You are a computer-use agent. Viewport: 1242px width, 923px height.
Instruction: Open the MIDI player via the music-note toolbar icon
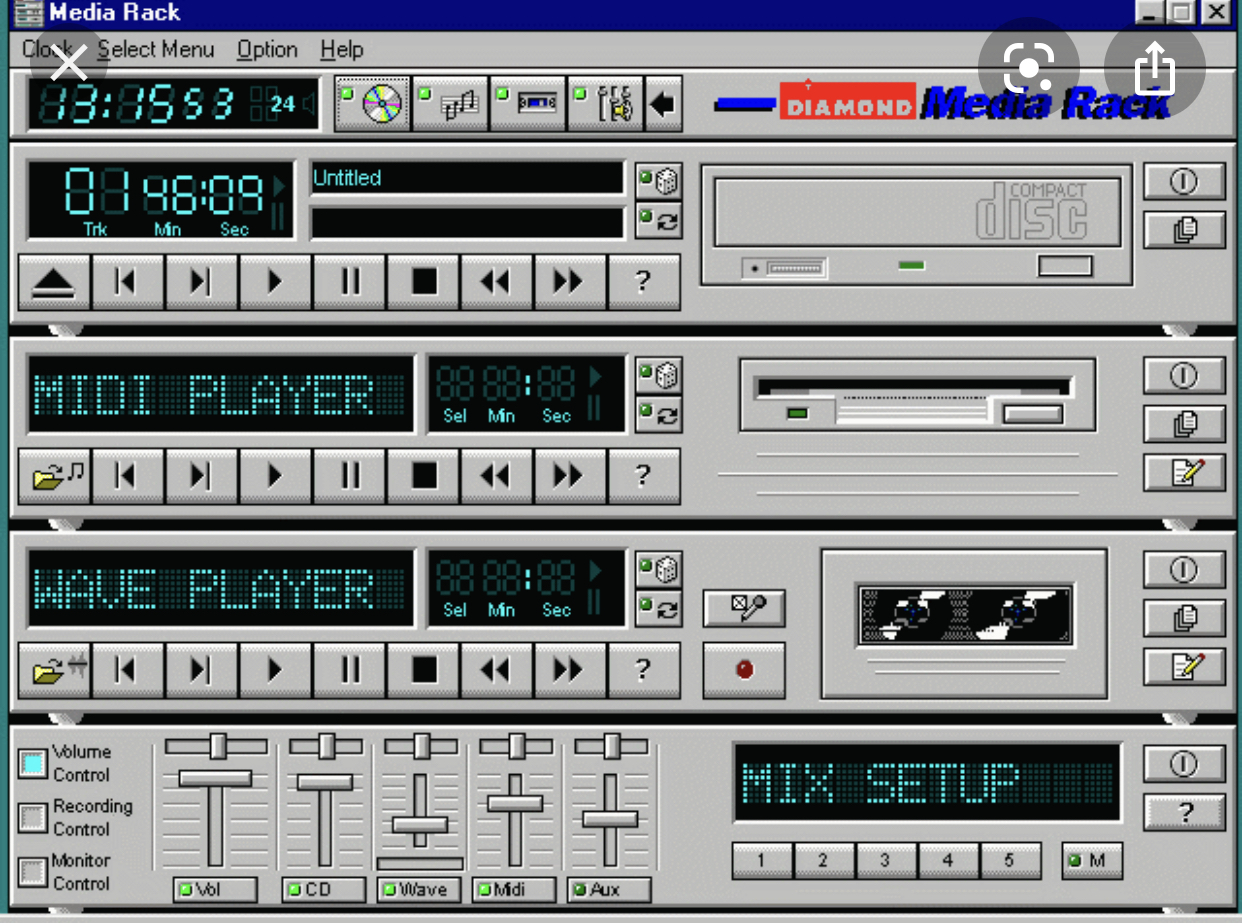point(458,103)
